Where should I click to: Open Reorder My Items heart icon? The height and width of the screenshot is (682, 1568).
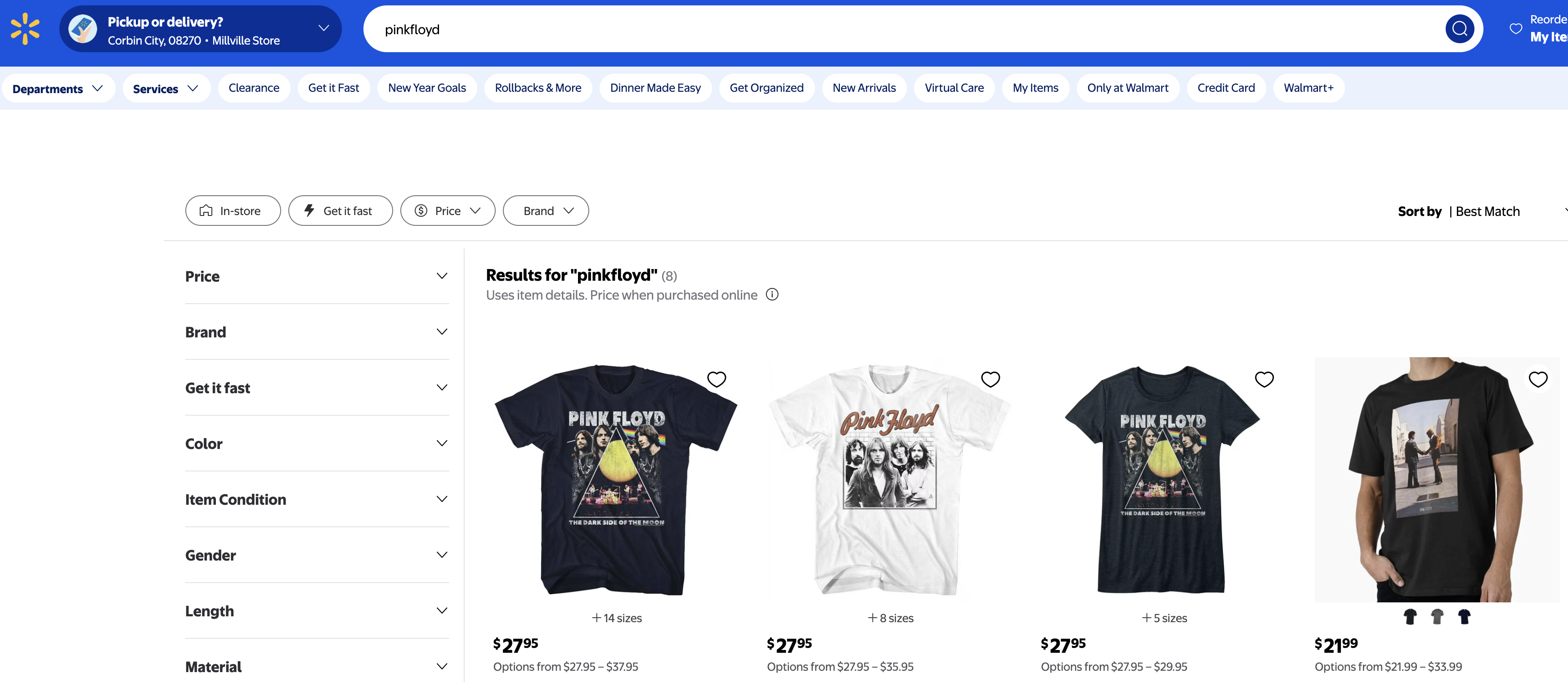[x=1516, y=29]
